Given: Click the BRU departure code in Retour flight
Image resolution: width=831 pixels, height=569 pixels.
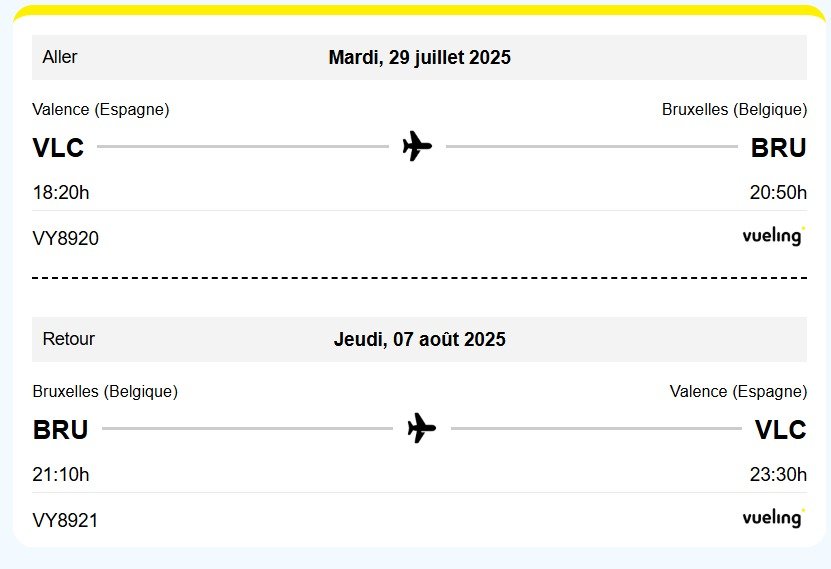Looking at the screenshot, I should [x=60, y=430].
